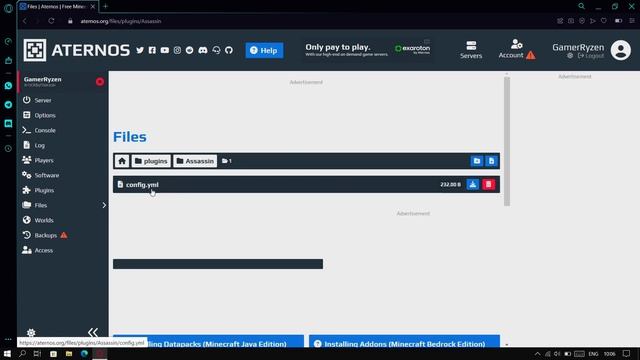Open the Aternos YouTube icon
This screenshot has height=360, width=640.
point(164,50)
